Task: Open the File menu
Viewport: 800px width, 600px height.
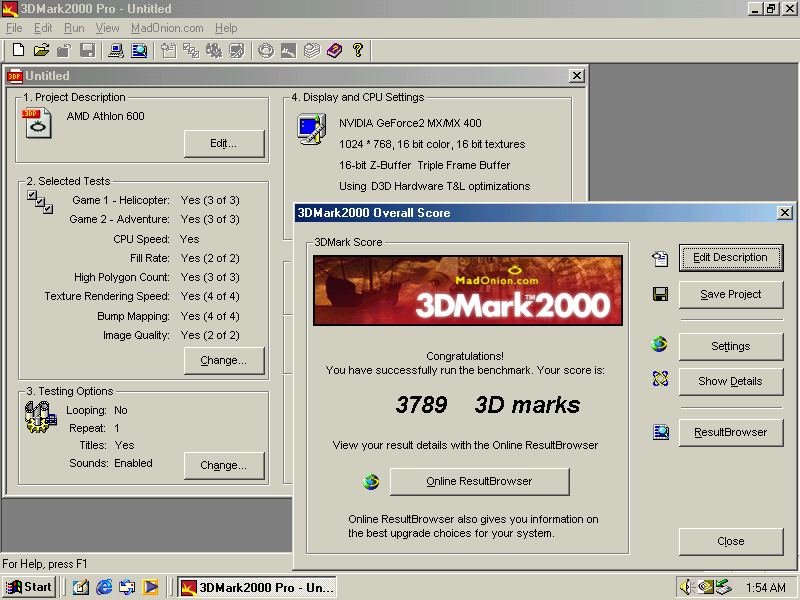Action: point(14,28)
